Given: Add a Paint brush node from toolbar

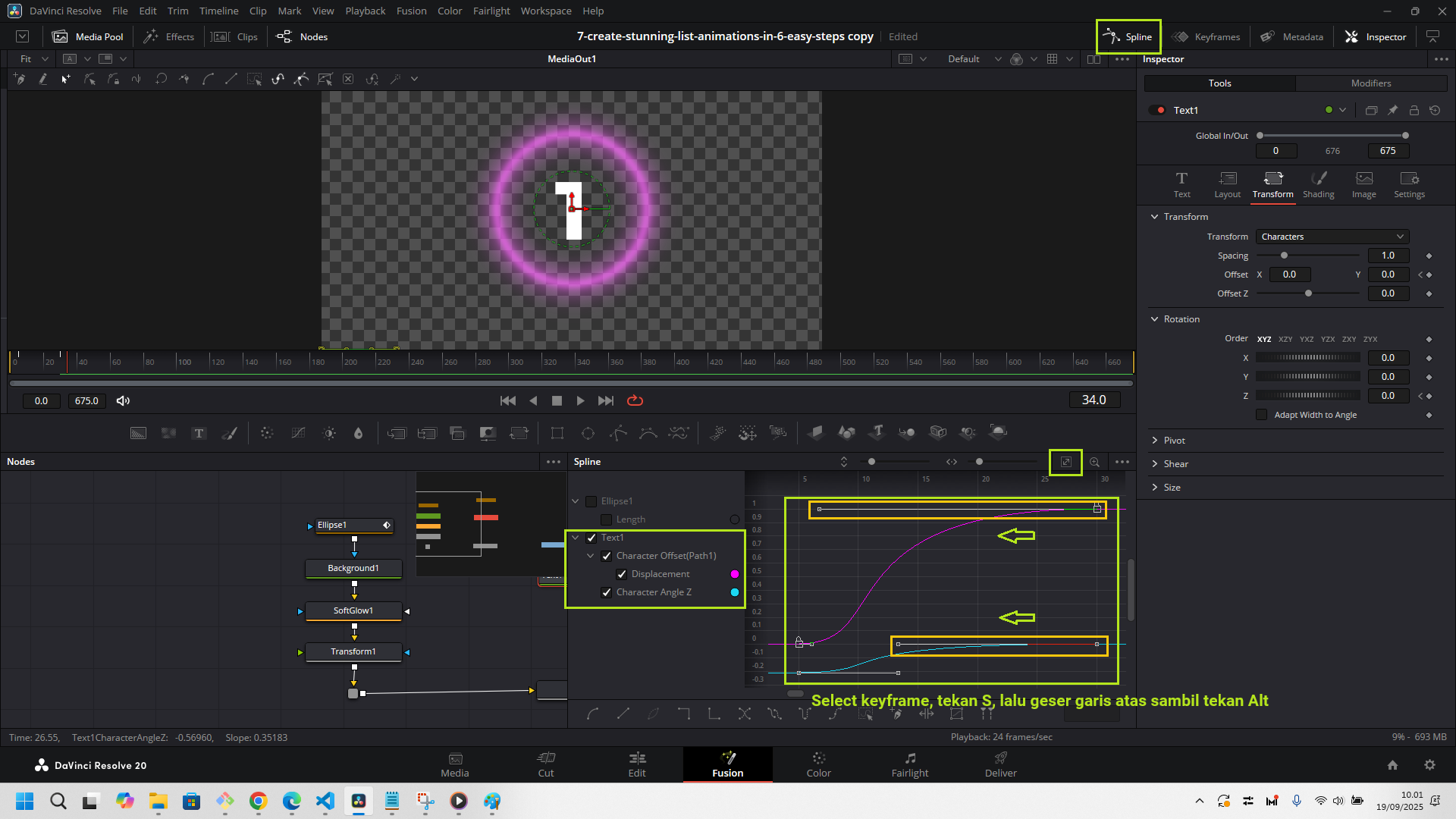Looking at the screenshot, I should point(229,433).
